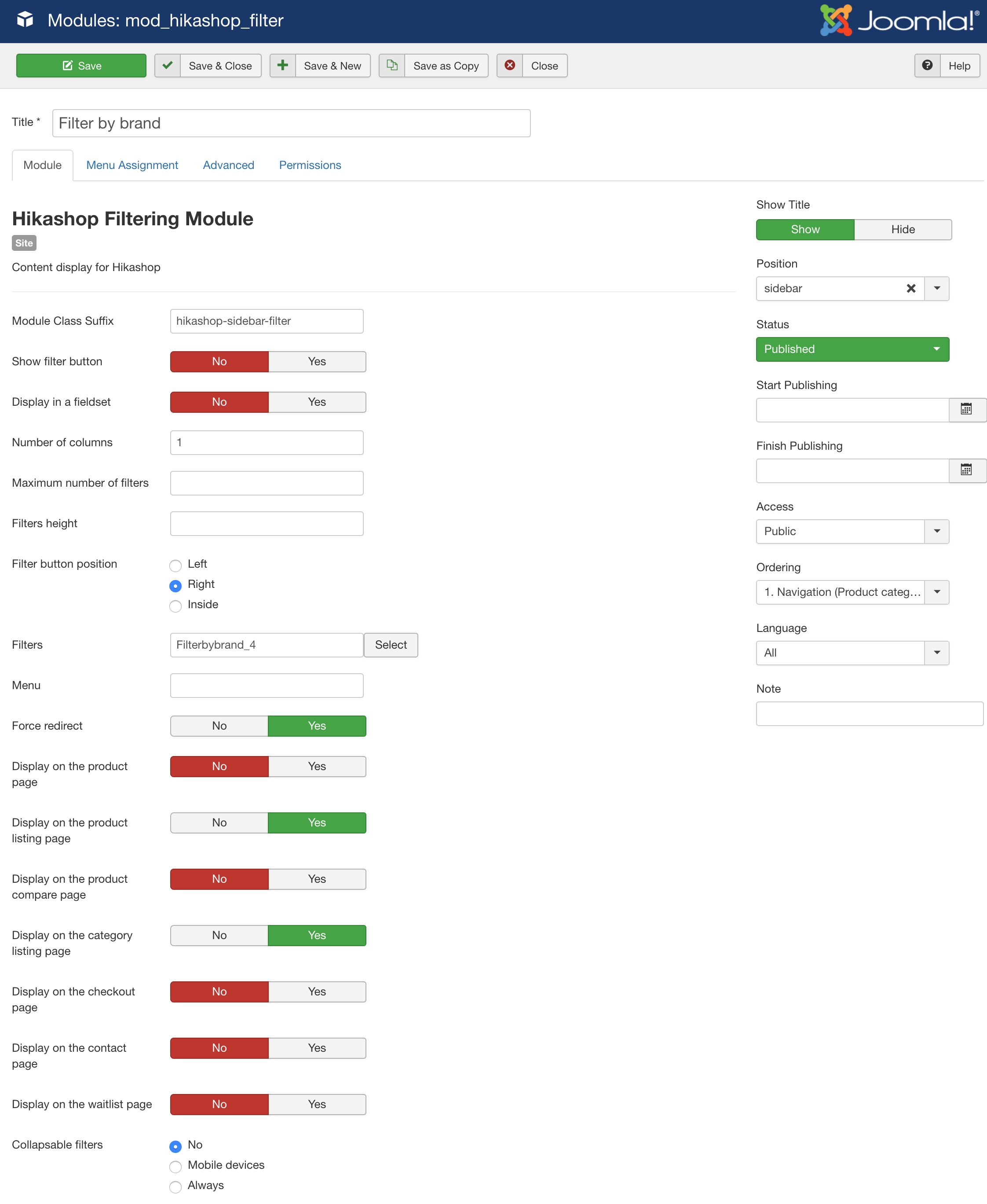
Task: Click the Joomla logo in header
Action: [899, 21]
